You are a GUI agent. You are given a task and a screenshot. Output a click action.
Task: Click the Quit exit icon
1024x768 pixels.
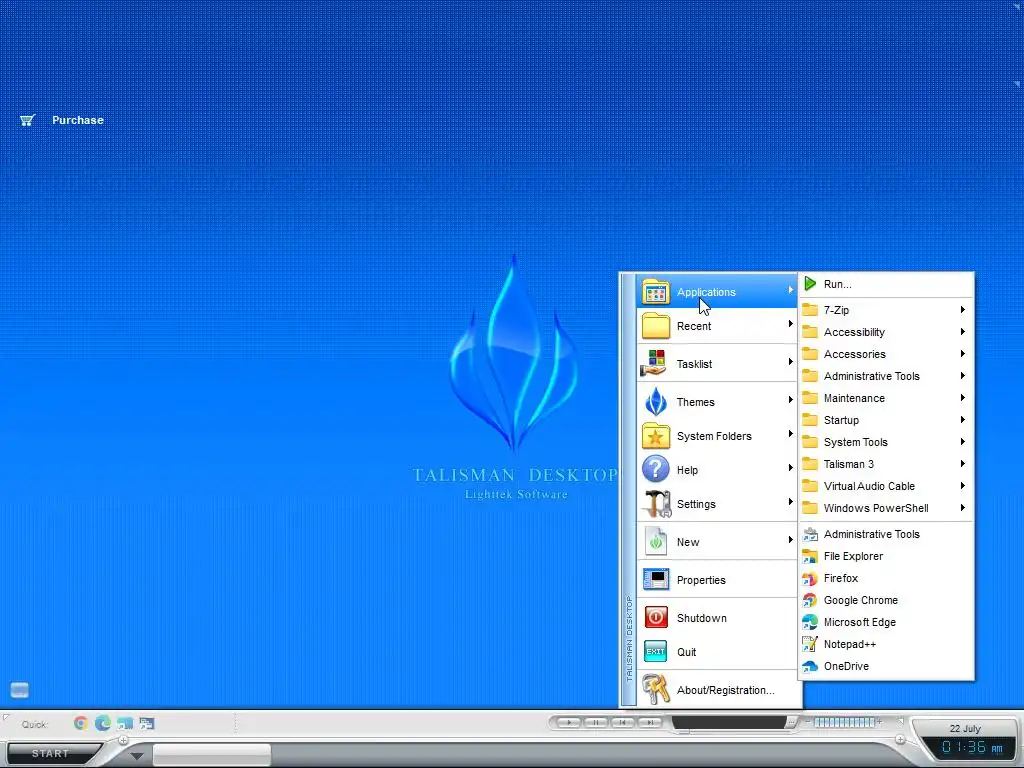(x=656, y=652)
